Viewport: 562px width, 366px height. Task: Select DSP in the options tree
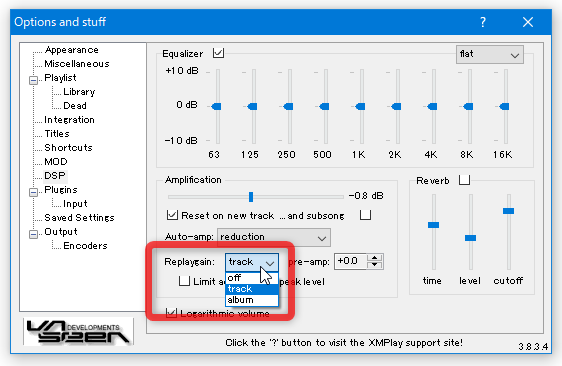55,176
